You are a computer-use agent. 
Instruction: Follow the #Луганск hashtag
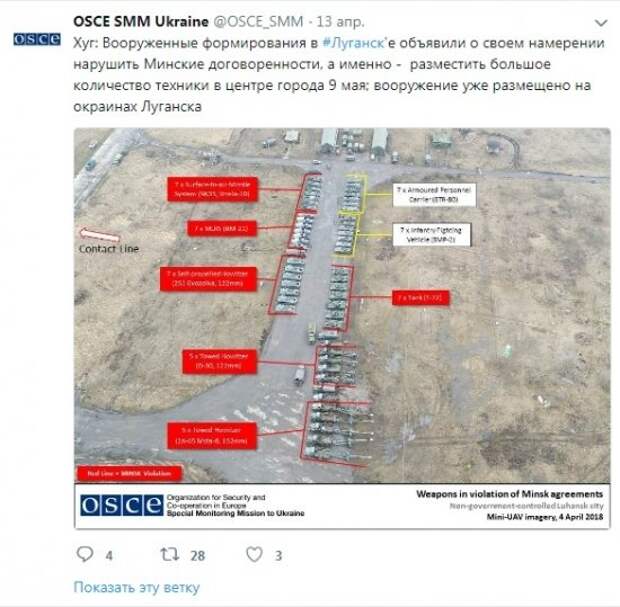[x=353, y=43]
